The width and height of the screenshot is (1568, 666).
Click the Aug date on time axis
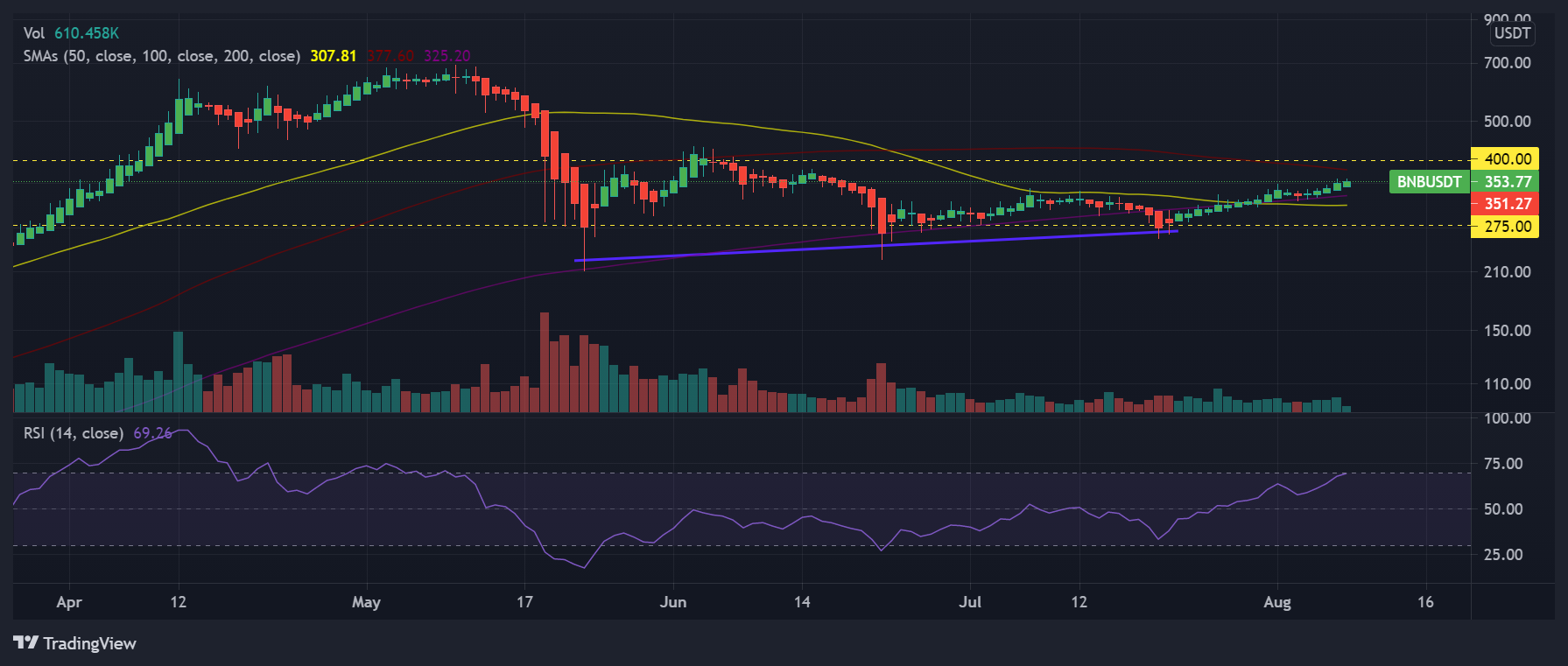1277,602
